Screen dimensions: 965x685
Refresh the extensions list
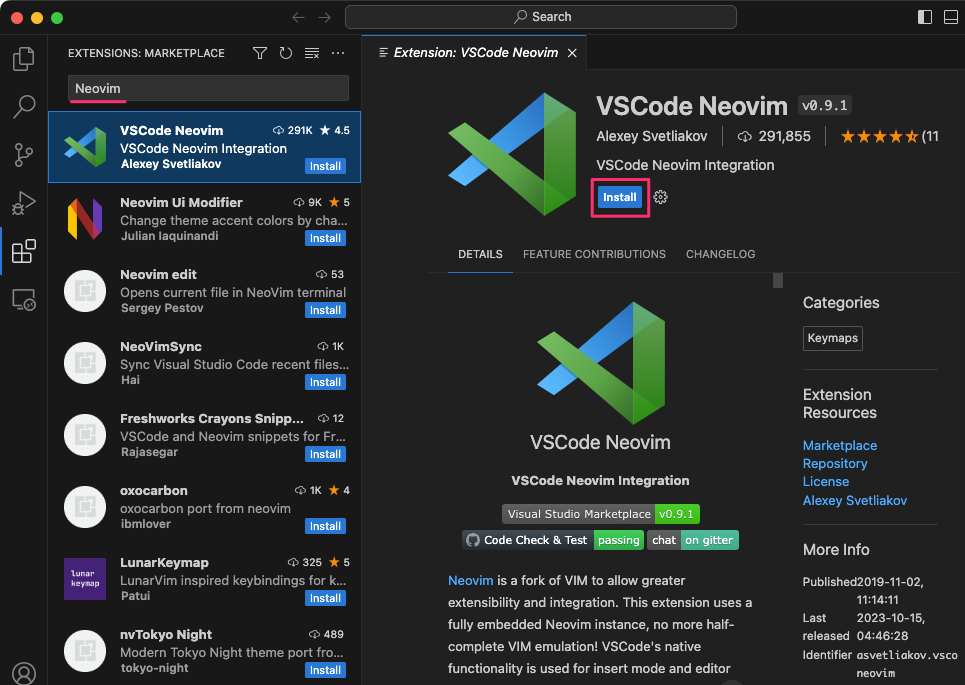(x=286, y=53)
